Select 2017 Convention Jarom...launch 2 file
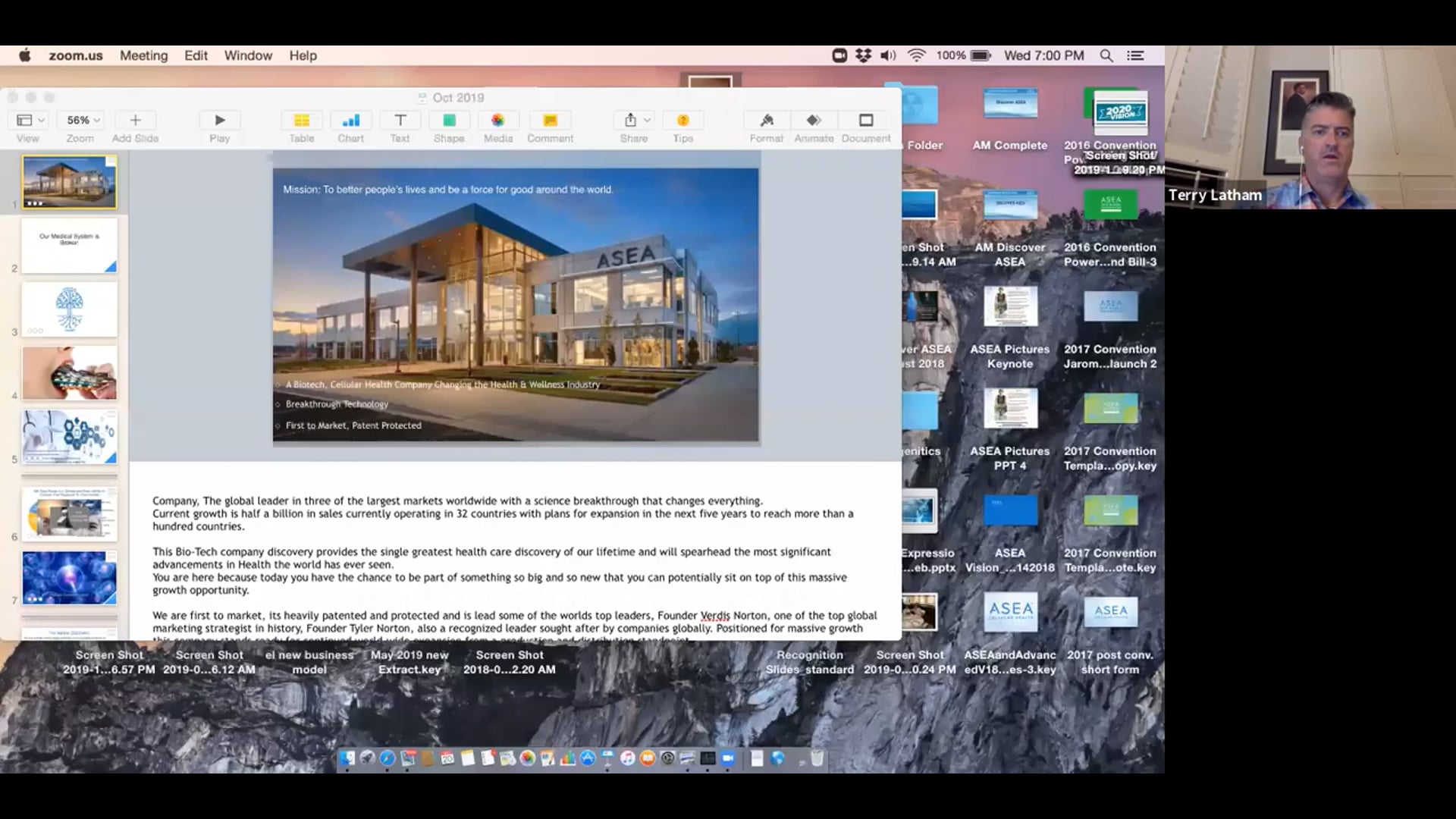 coord(1110,329)
